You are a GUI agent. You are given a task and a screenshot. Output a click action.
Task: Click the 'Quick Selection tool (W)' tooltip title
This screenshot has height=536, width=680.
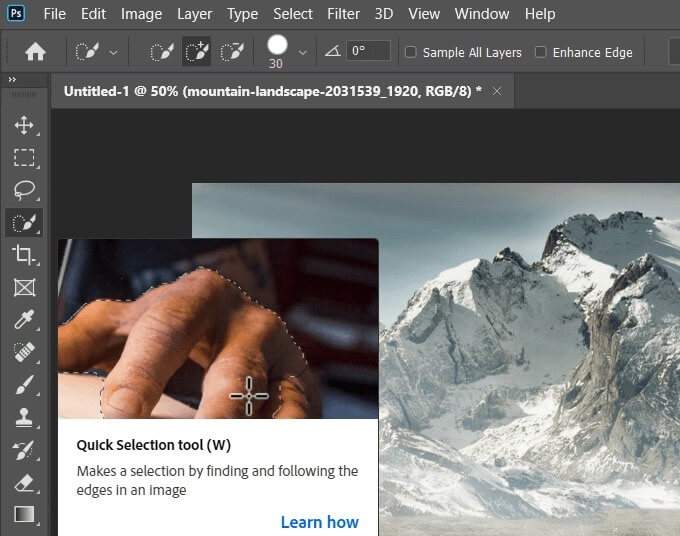coord(154,445)
